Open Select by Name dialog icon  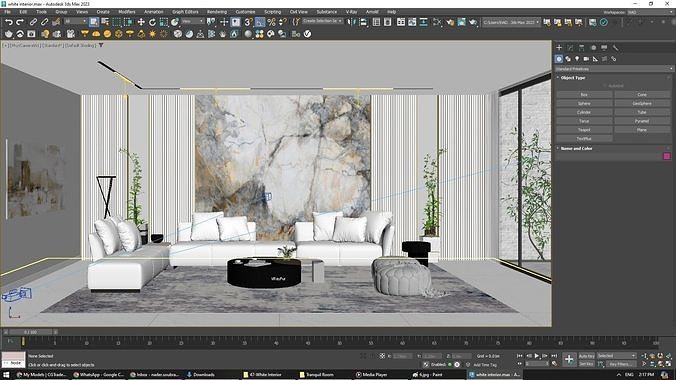coord(105,22)
